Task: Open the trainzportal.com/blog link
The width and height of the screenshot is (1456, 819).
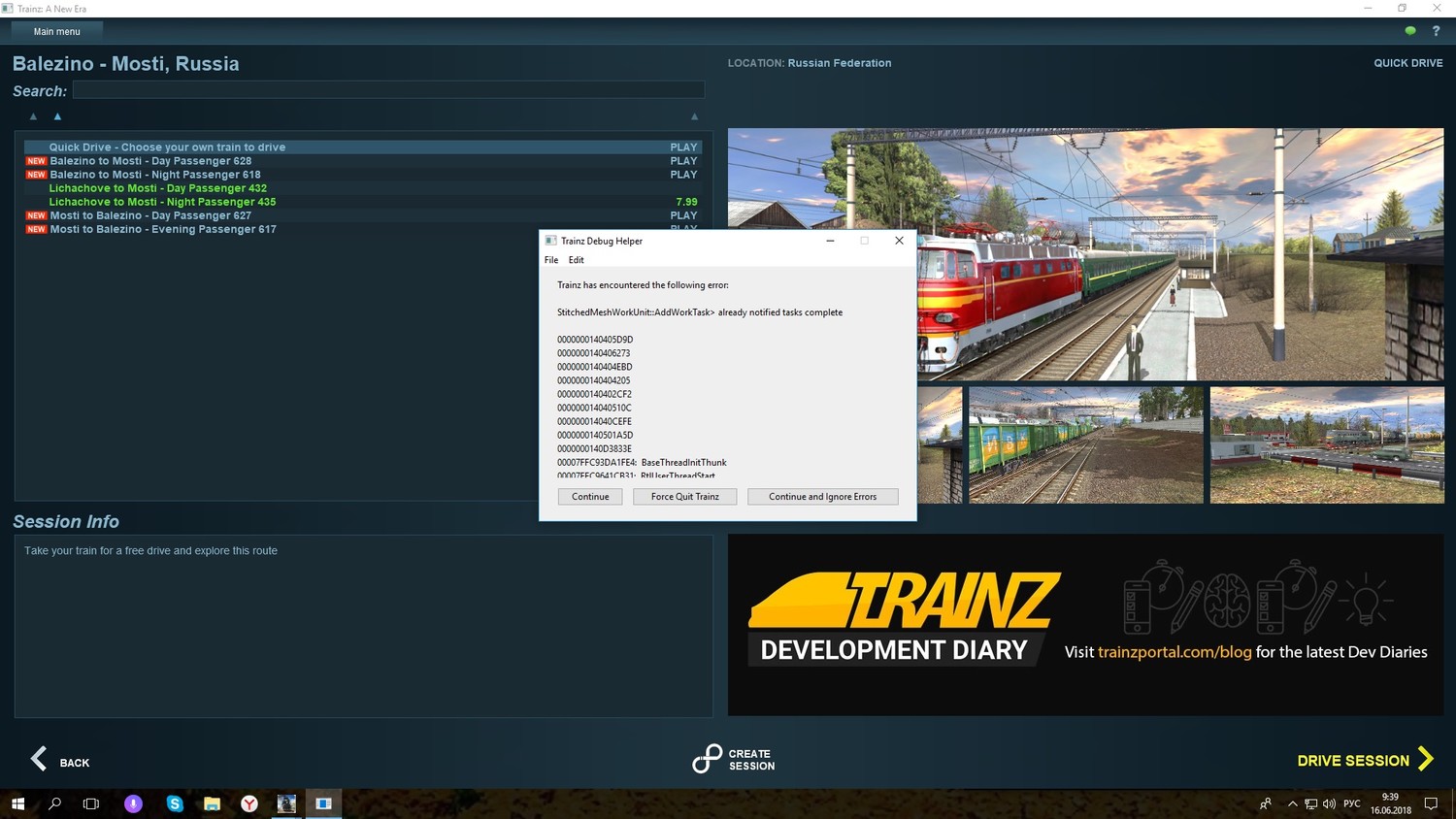Action: click(x=1175, y=652)
